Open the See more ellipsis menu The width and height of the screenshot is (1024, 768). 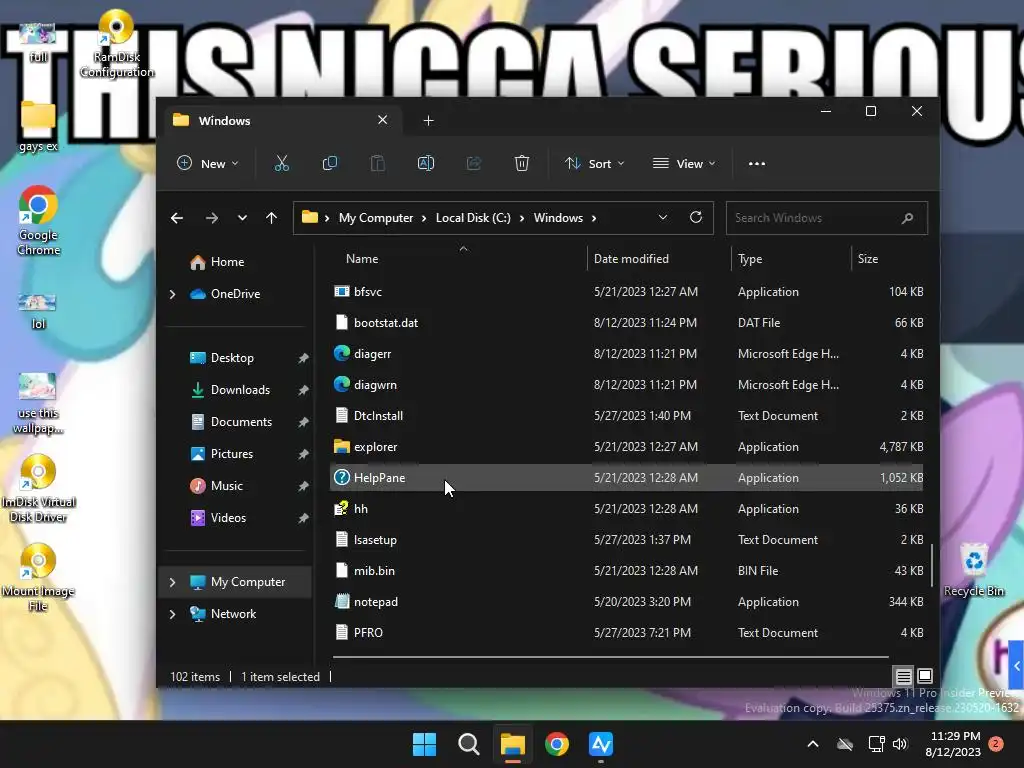point(757,164)
